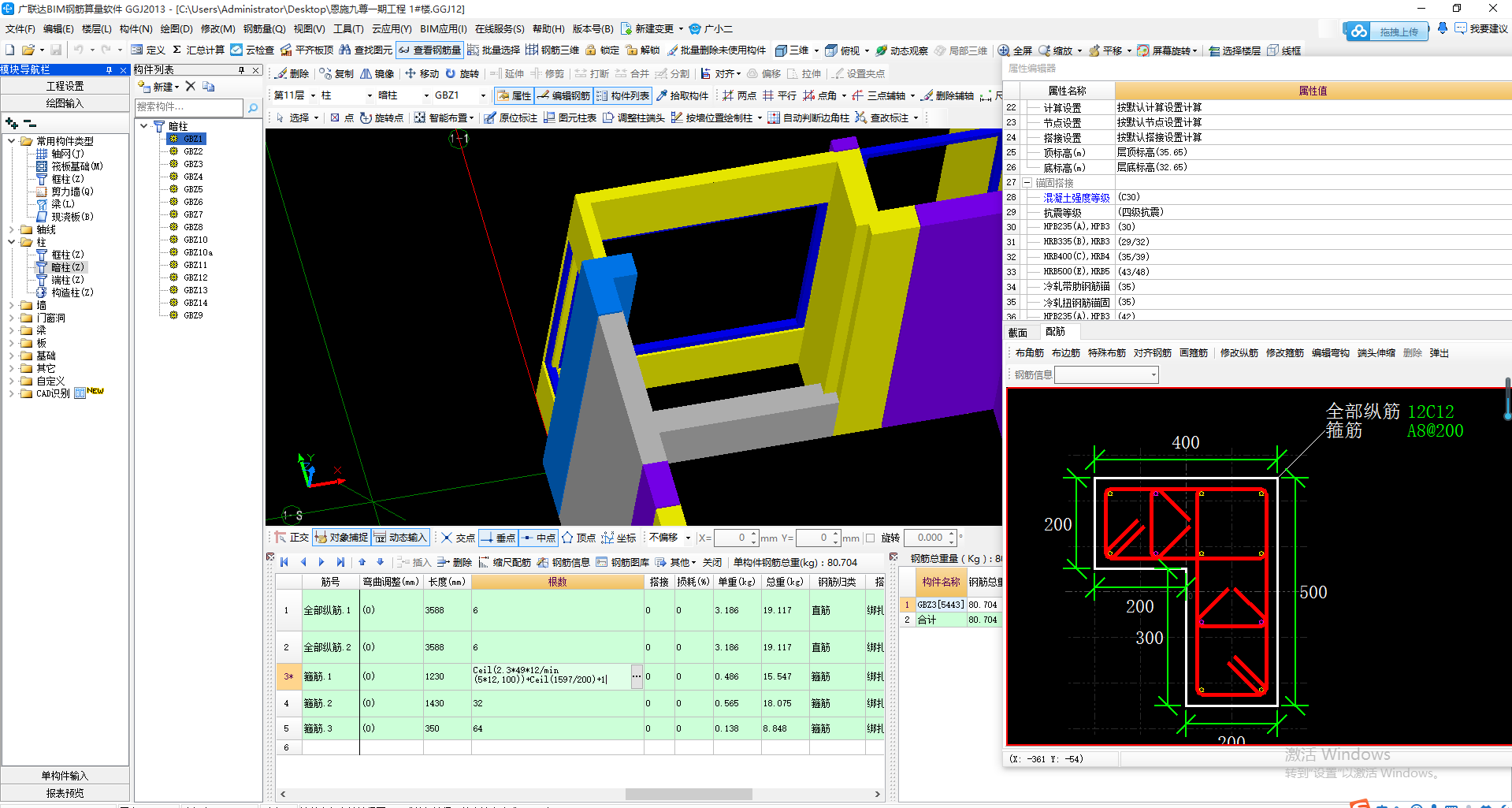Click the 报表预览 button
The height and width of the screenshot is (808, 1512).
[x=65, y=793]
